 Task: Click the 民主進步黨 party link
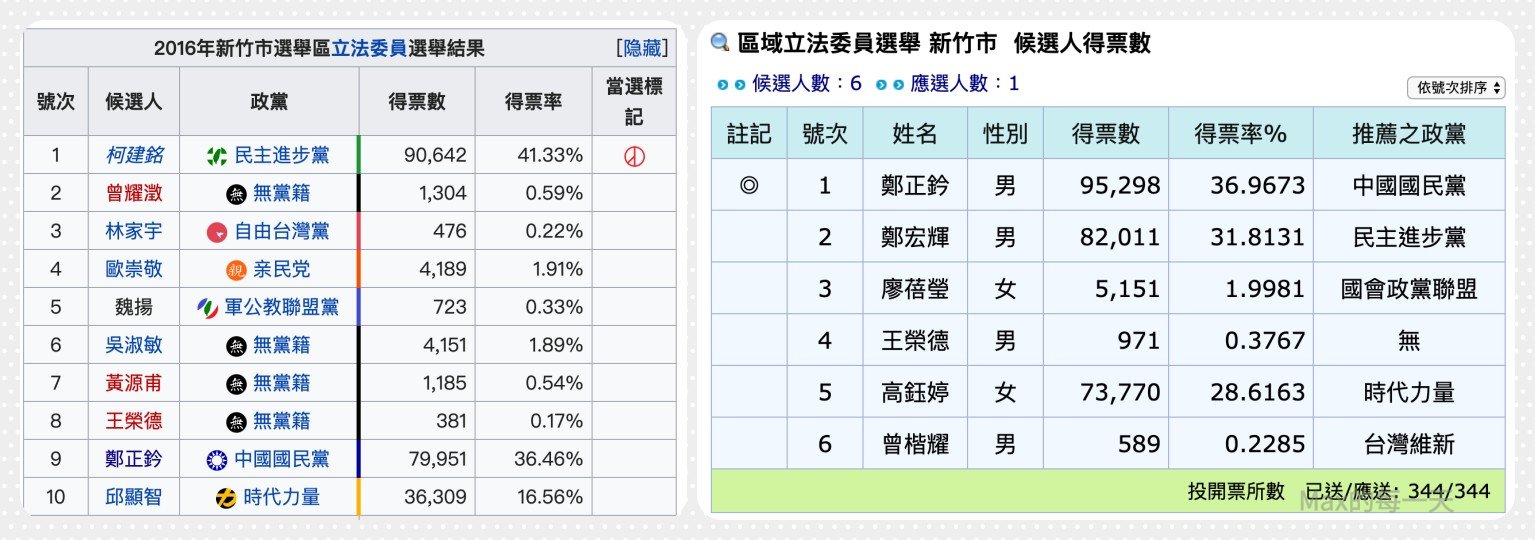pyautogui.click(x=282, y=156)
